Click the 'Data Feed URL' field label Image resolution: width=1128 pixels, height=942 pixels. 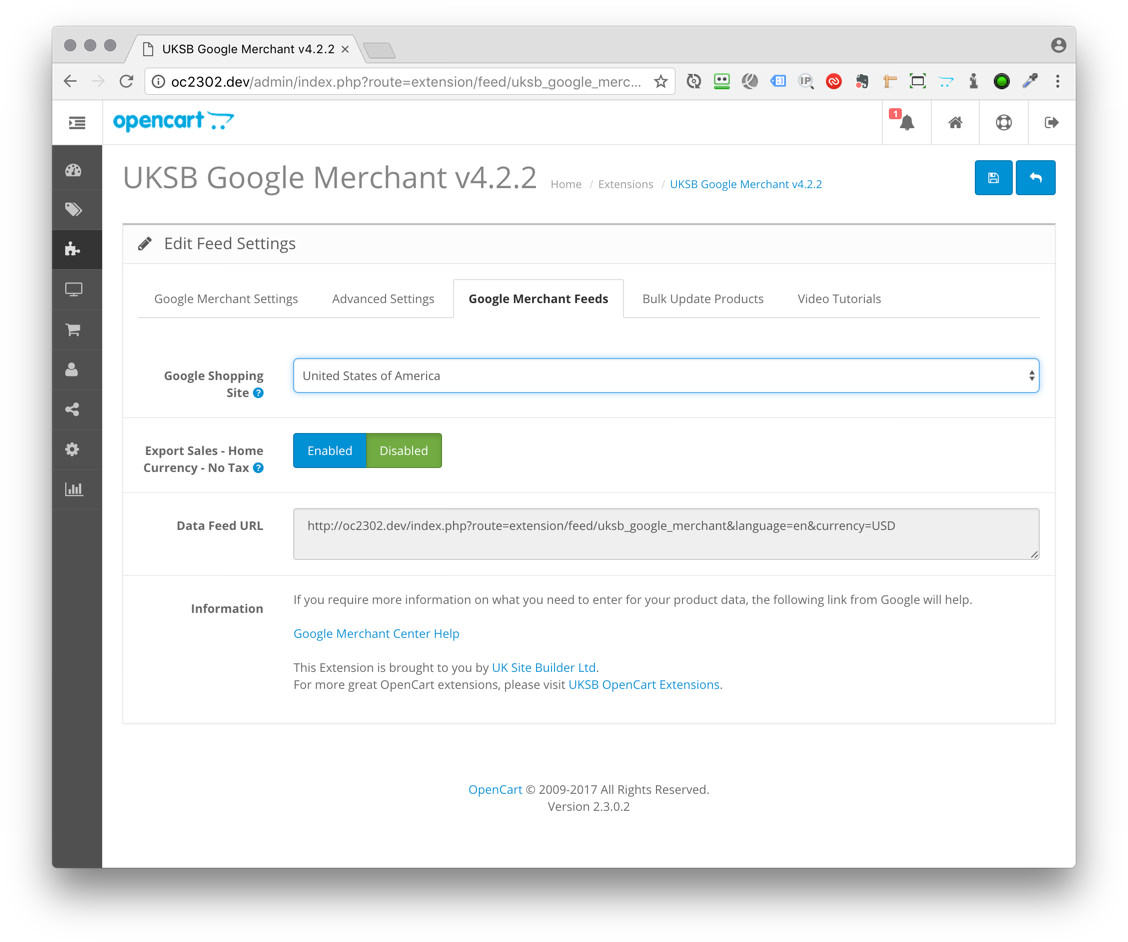[220, 525]
